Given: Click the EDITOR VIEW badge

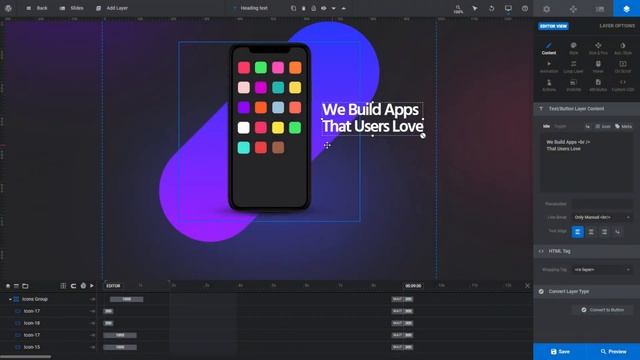Looking at the screenshot, I should pyautogui.click(x=553, y=26).
